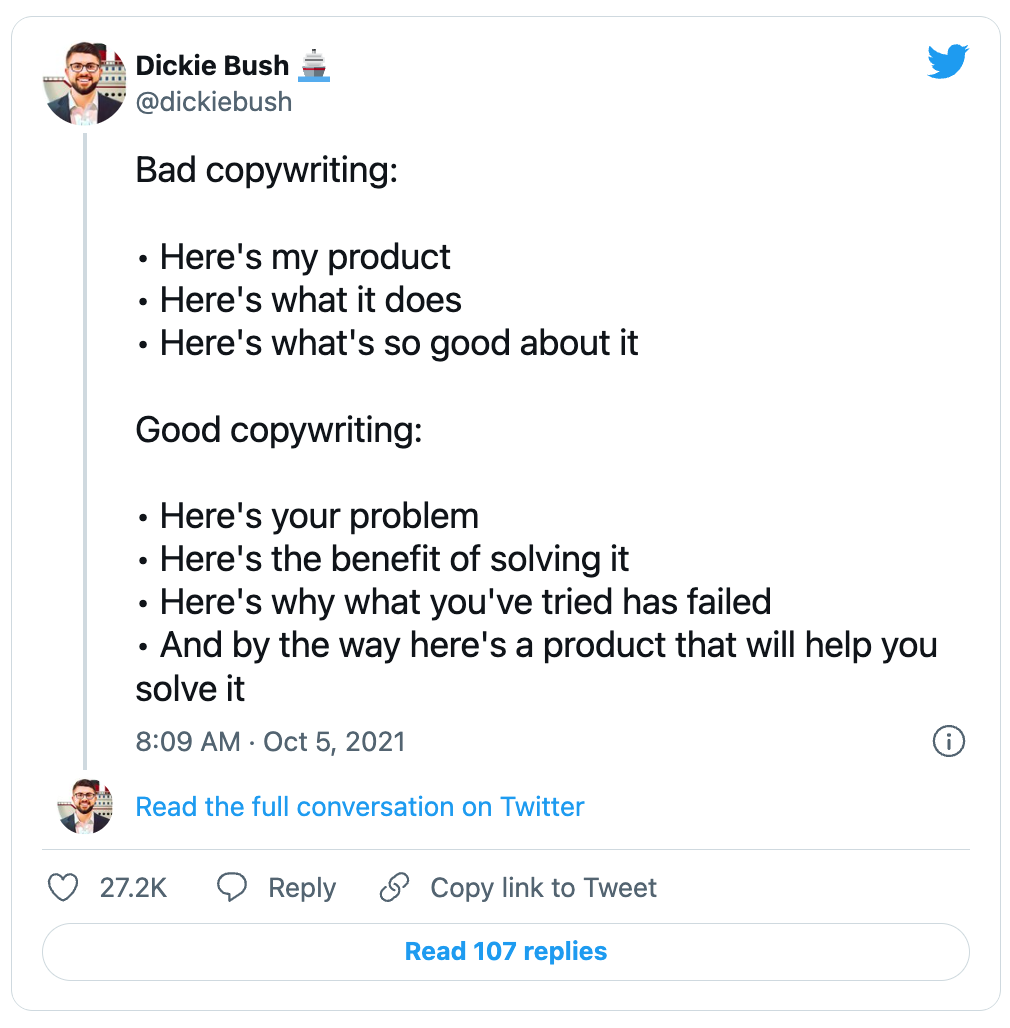This screenshot has height=1028, width=1010.
Task: Click the small avatar beside the conversation link
Action: (x=85, y=807)
